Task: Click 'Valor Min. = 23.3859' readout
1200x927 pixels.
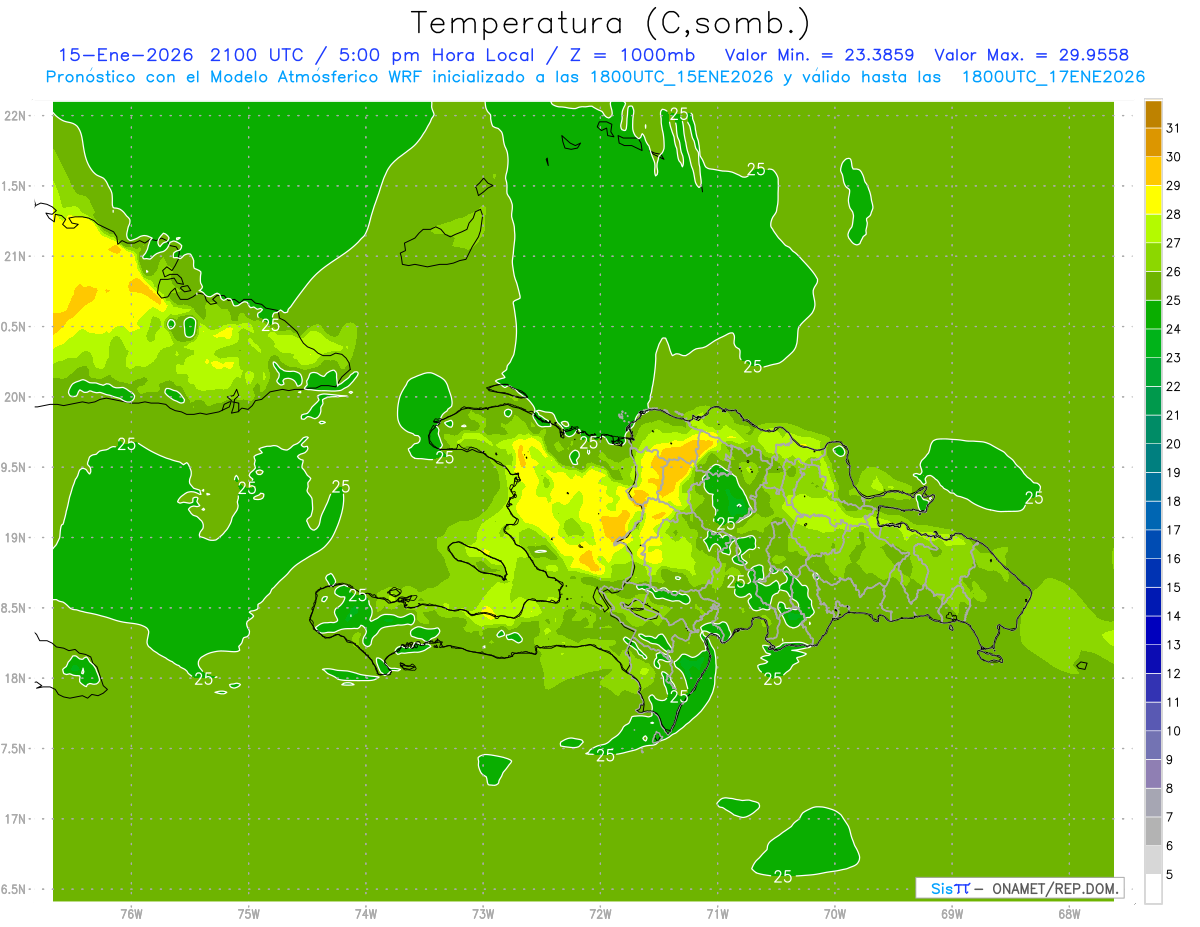Action: 819,55
